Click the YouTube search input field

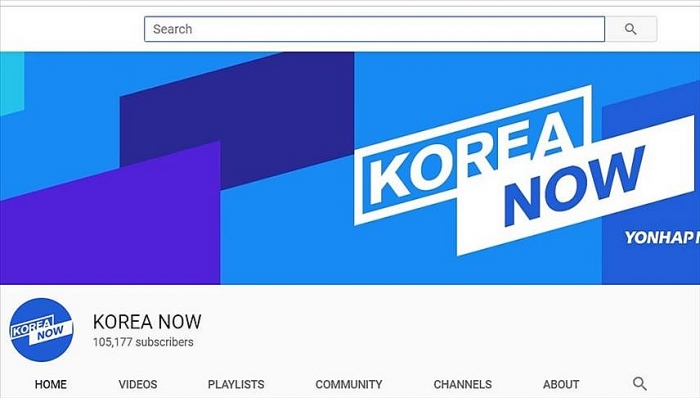click(374, 29)
